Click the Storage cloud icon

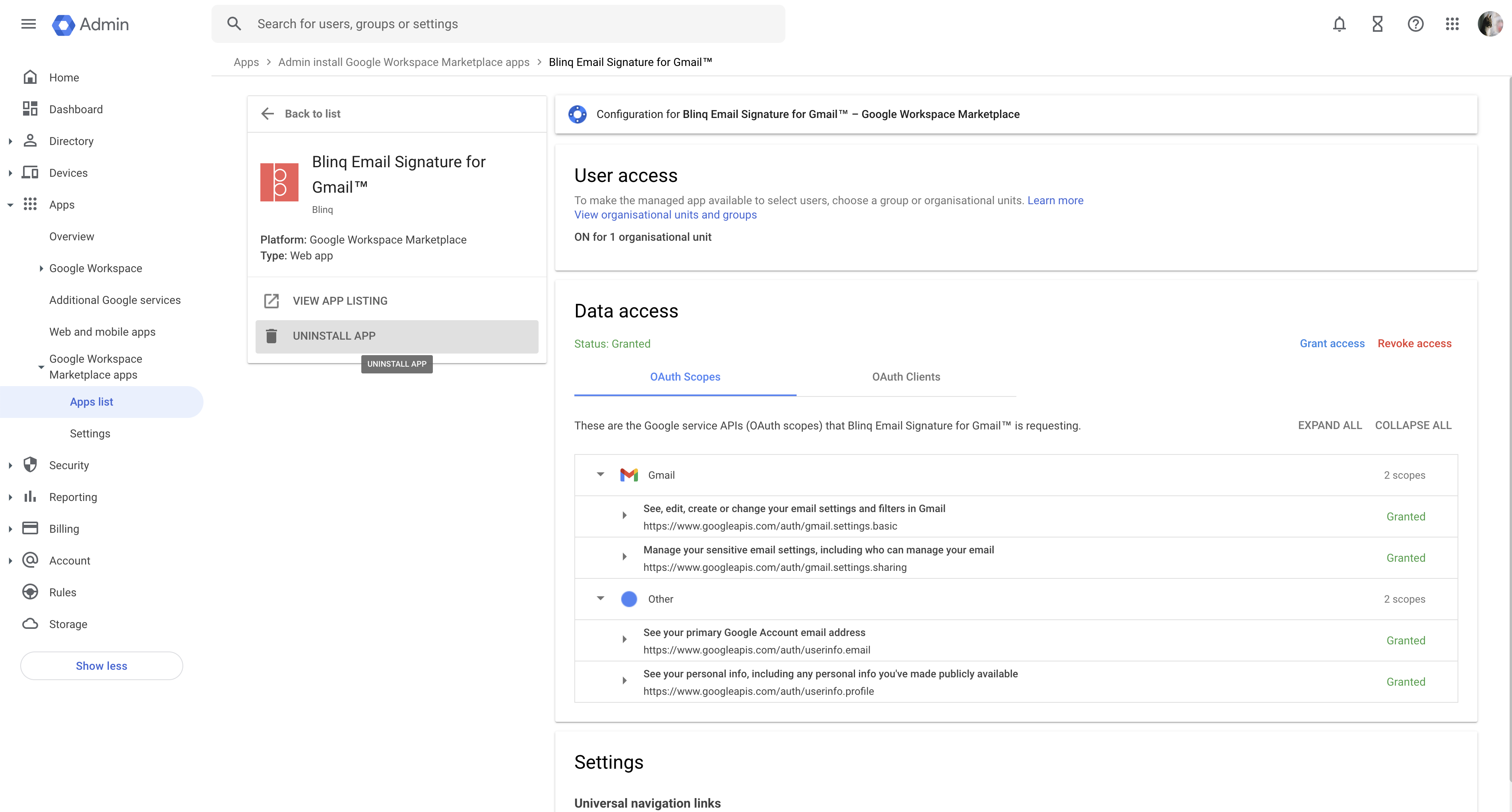30,623
